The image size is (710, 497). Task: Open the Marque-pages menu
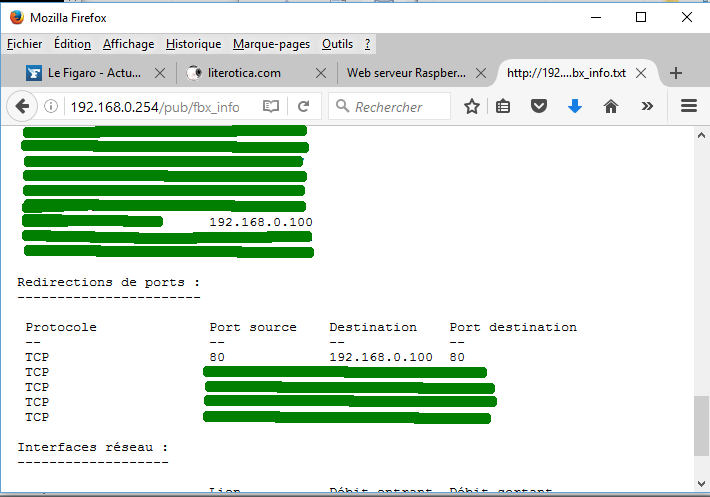(x=272, y=44)
